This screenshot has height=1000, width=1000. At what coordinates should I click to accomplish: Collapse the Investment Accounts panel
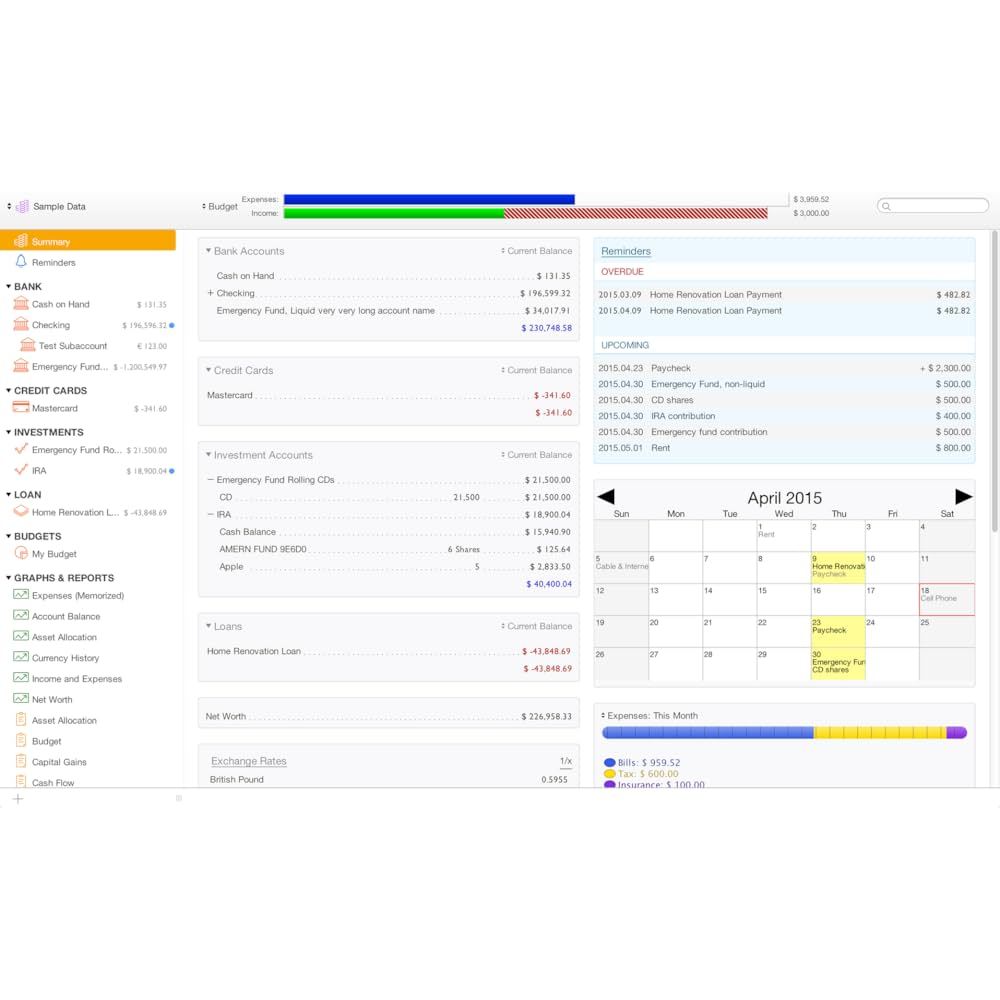[209, 455]
